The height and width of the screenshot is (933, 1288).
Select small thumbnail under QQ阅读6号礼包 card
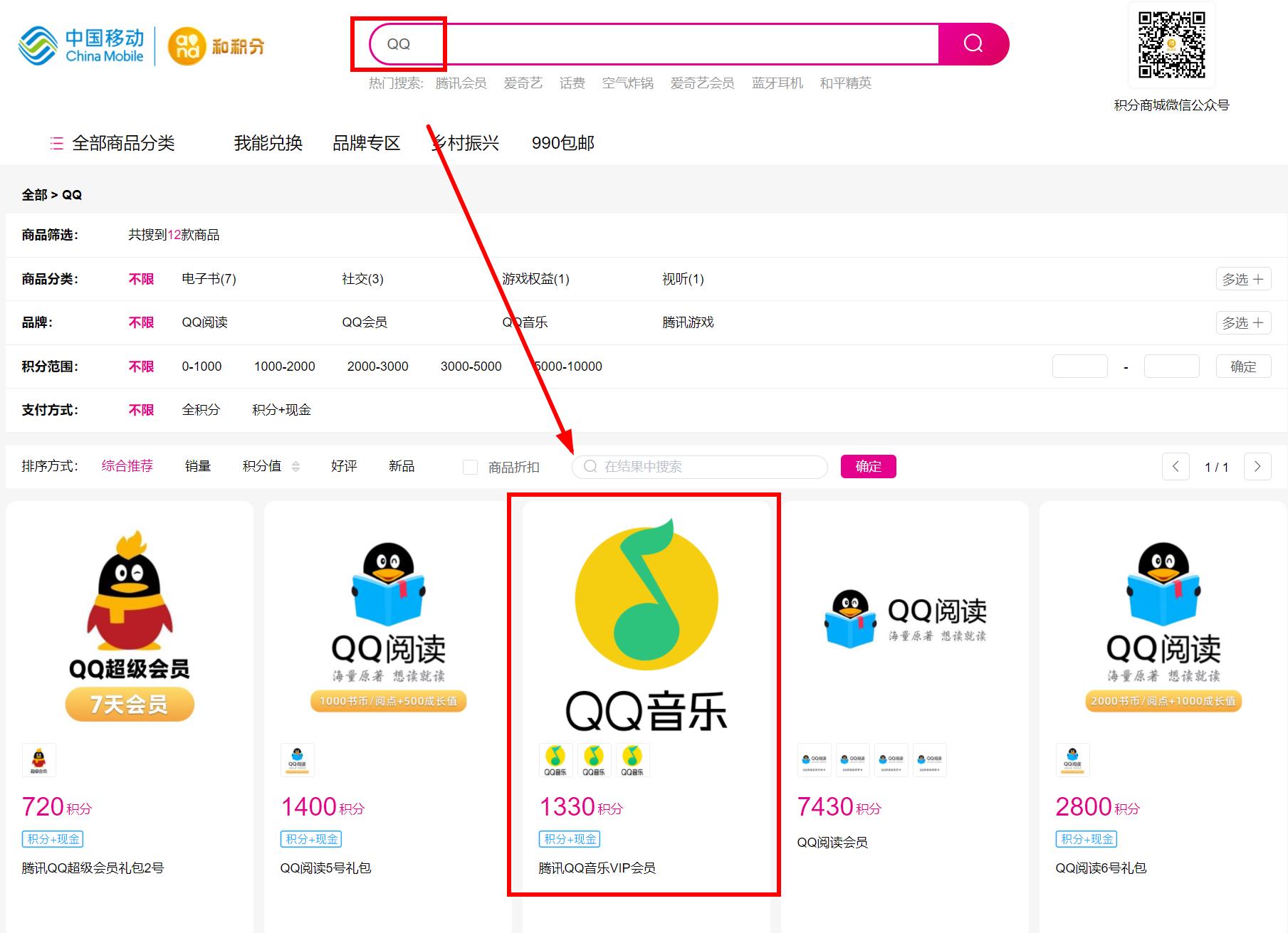[x=1073, y=760]
